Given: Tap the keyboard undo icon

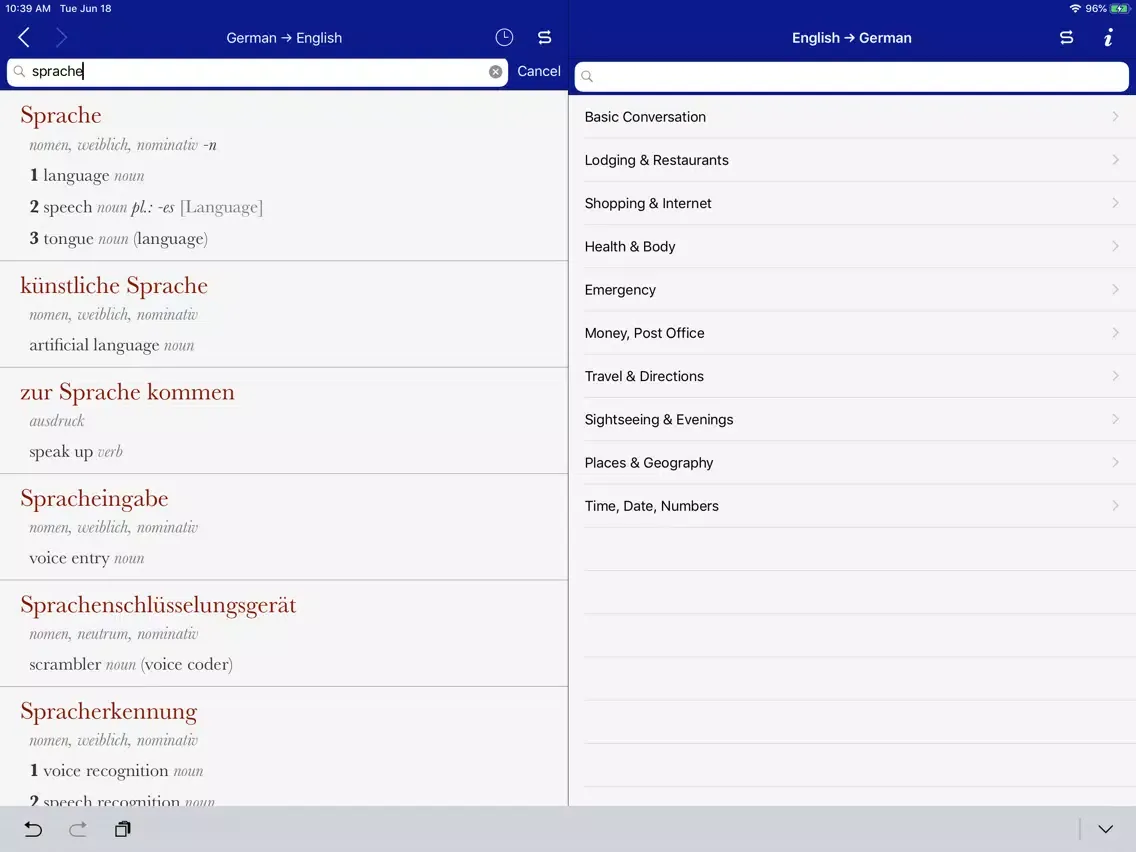Looking at the screenshot, I should click(33, 829).
